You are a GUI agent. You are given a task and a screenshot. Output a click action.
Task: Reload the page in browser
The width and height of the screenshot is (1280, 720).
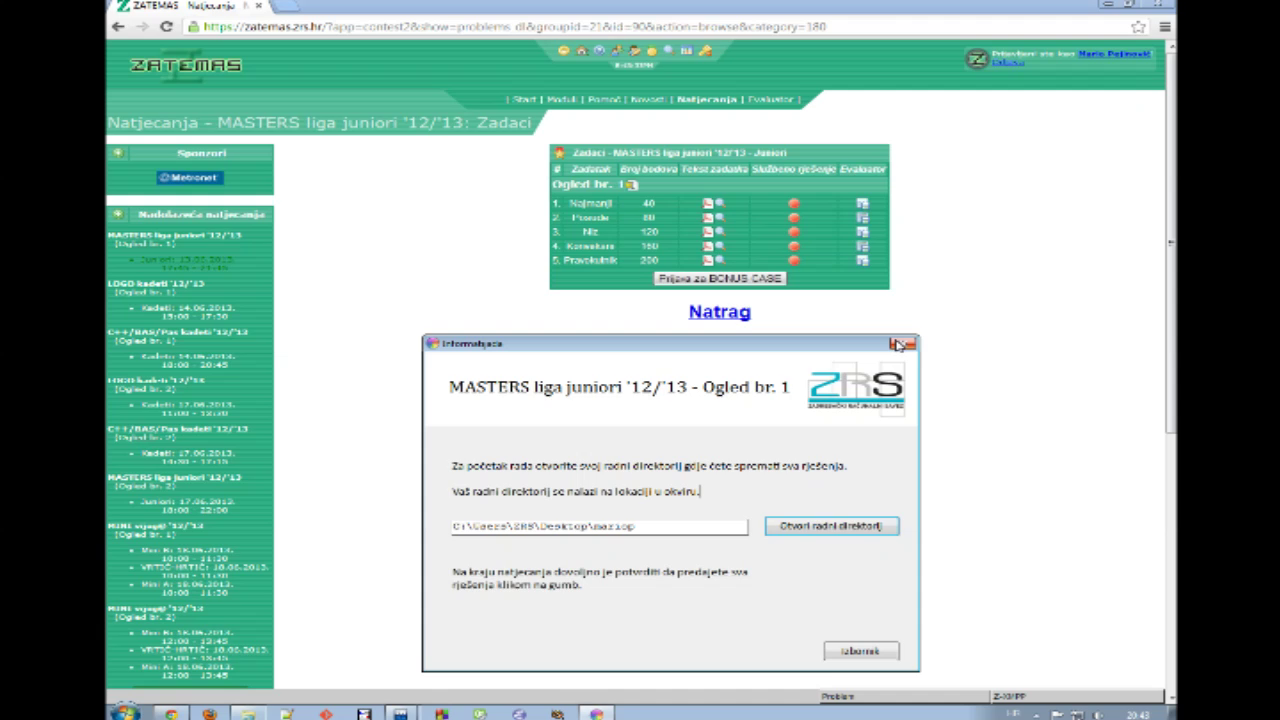167,27
